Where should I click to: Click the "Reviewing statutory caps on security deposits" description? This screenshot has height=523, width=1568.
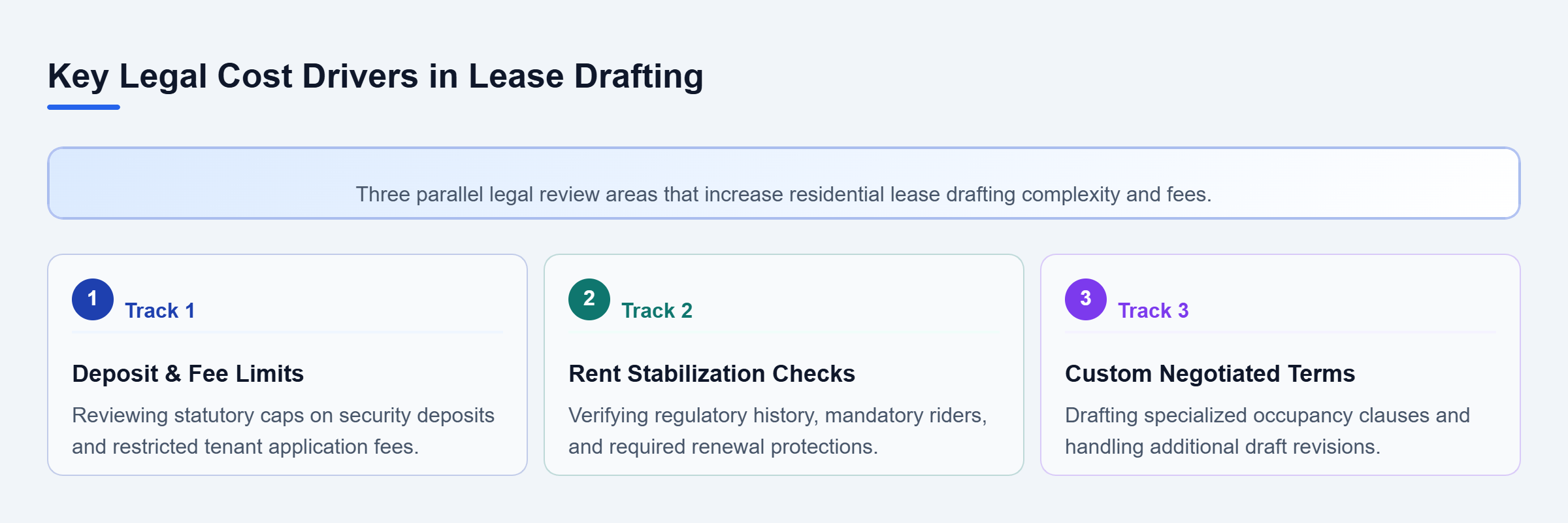coord(283,431)
